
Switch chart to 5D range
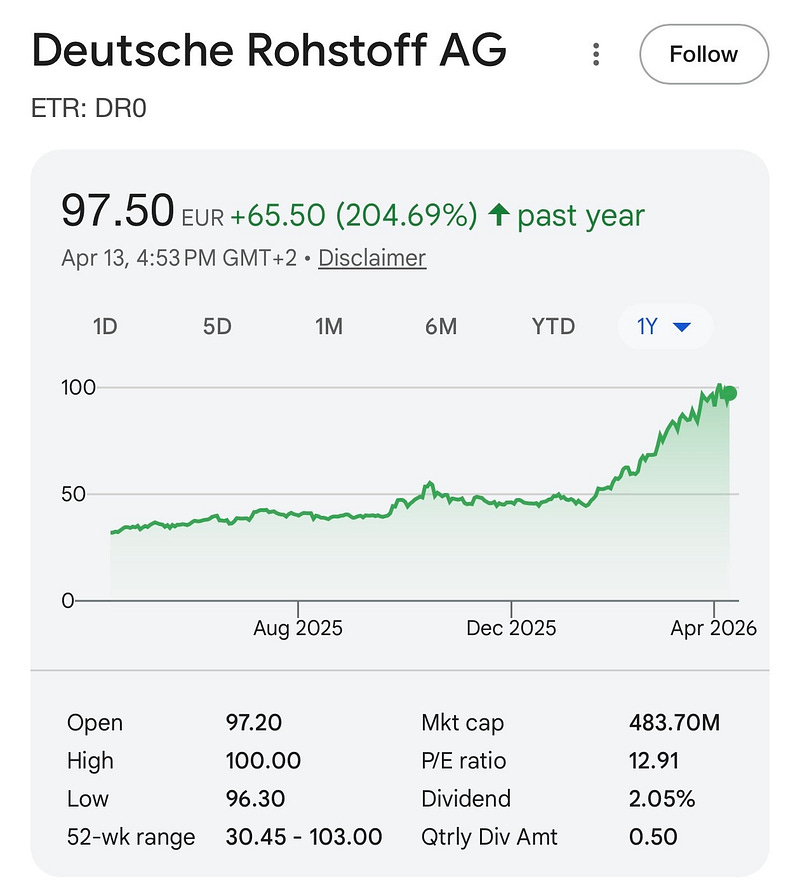point(217,327)
